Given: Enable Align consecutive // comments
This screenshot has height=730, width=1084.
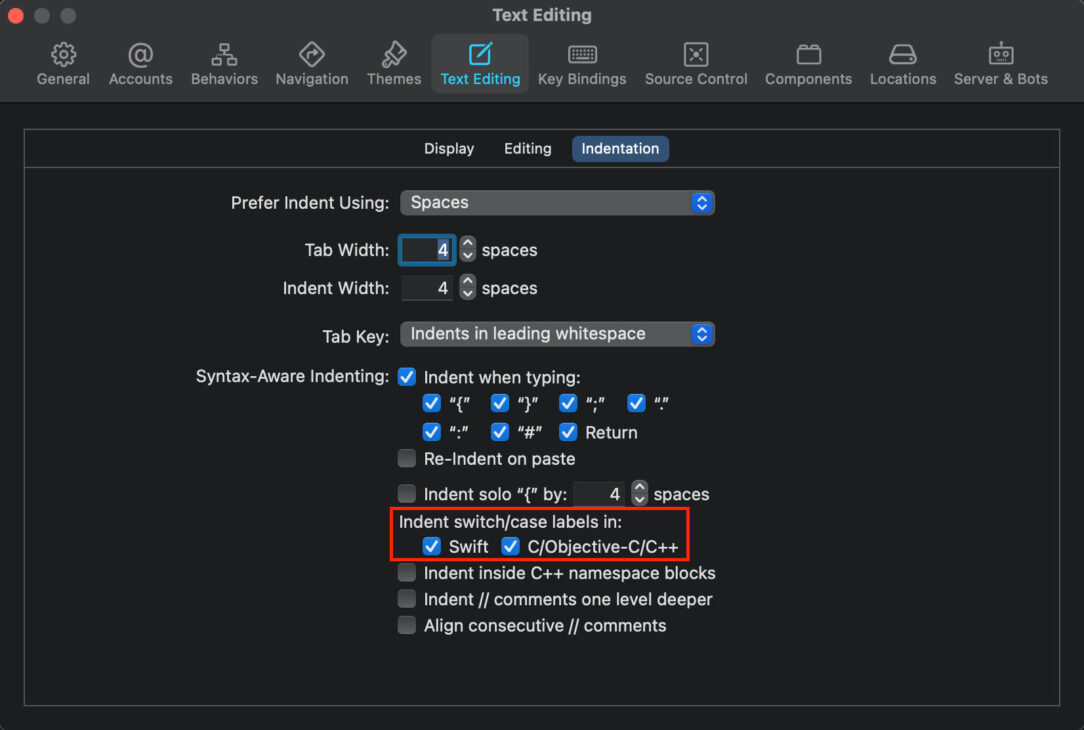Looking at the screenshot, I should [x=406, y=625].
